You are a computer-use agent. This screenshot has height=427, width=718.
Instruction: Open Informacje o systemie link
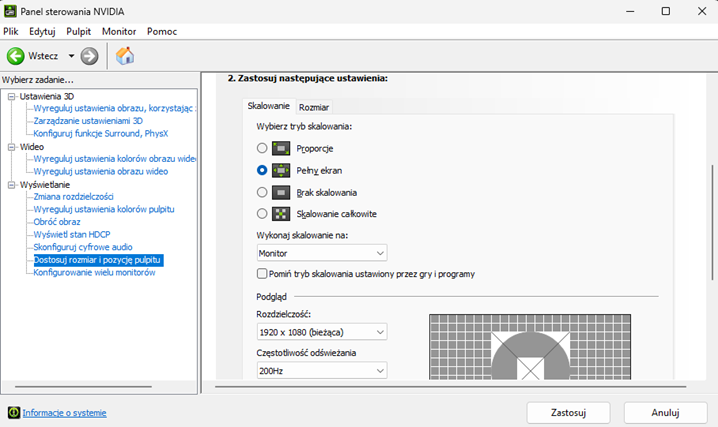pos(64,413)
